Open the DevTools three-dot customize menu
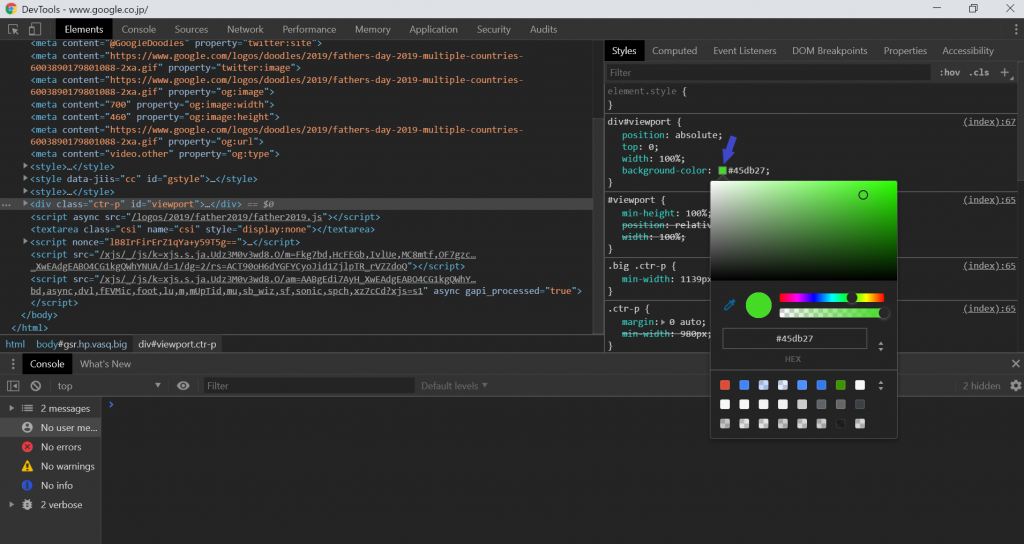Image resolution: width=1024 pixels, height=544 pixels. (x=1016, y=29)
